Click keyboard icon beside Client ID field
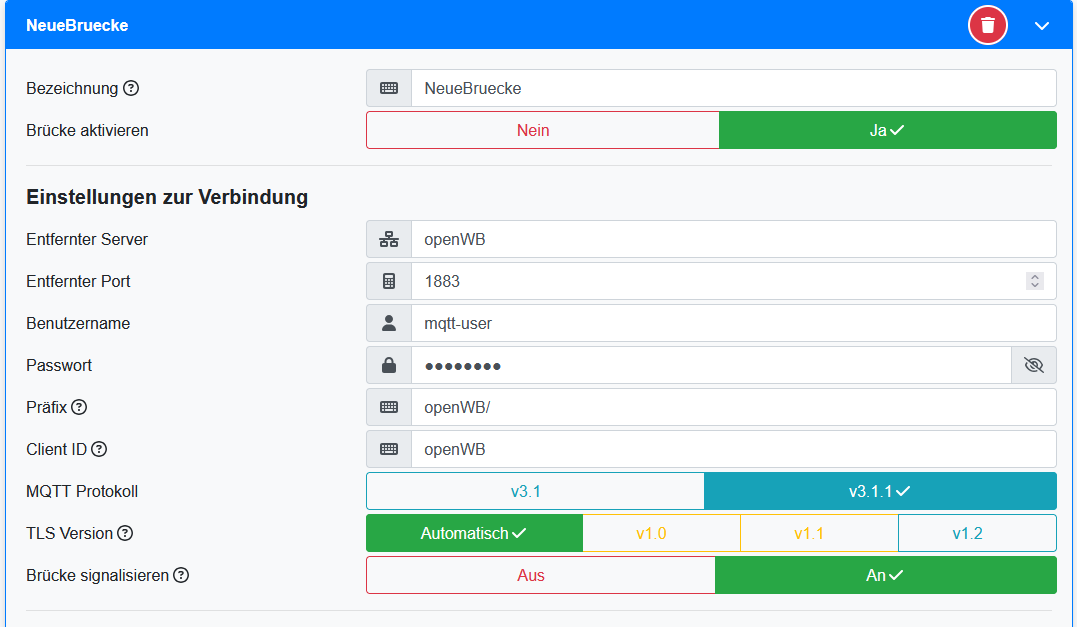Screen dimensions: 1077x627 coord(389,449)
